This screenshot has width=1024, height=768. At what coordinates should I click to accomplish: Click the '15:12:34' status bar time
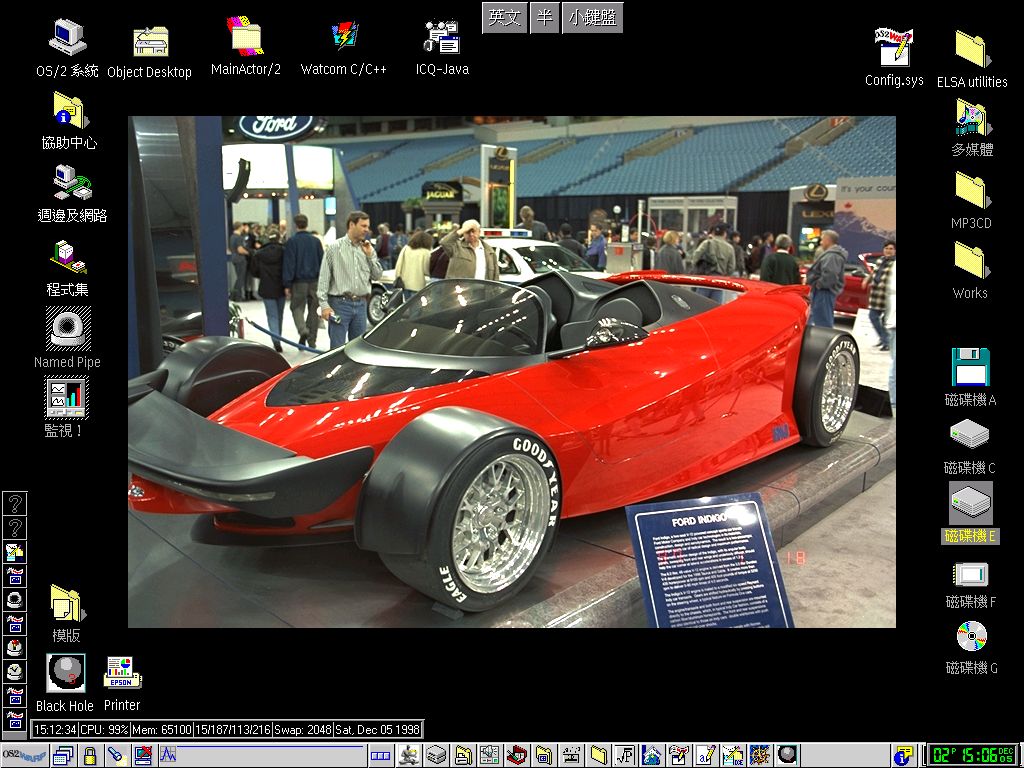point(55,729)
